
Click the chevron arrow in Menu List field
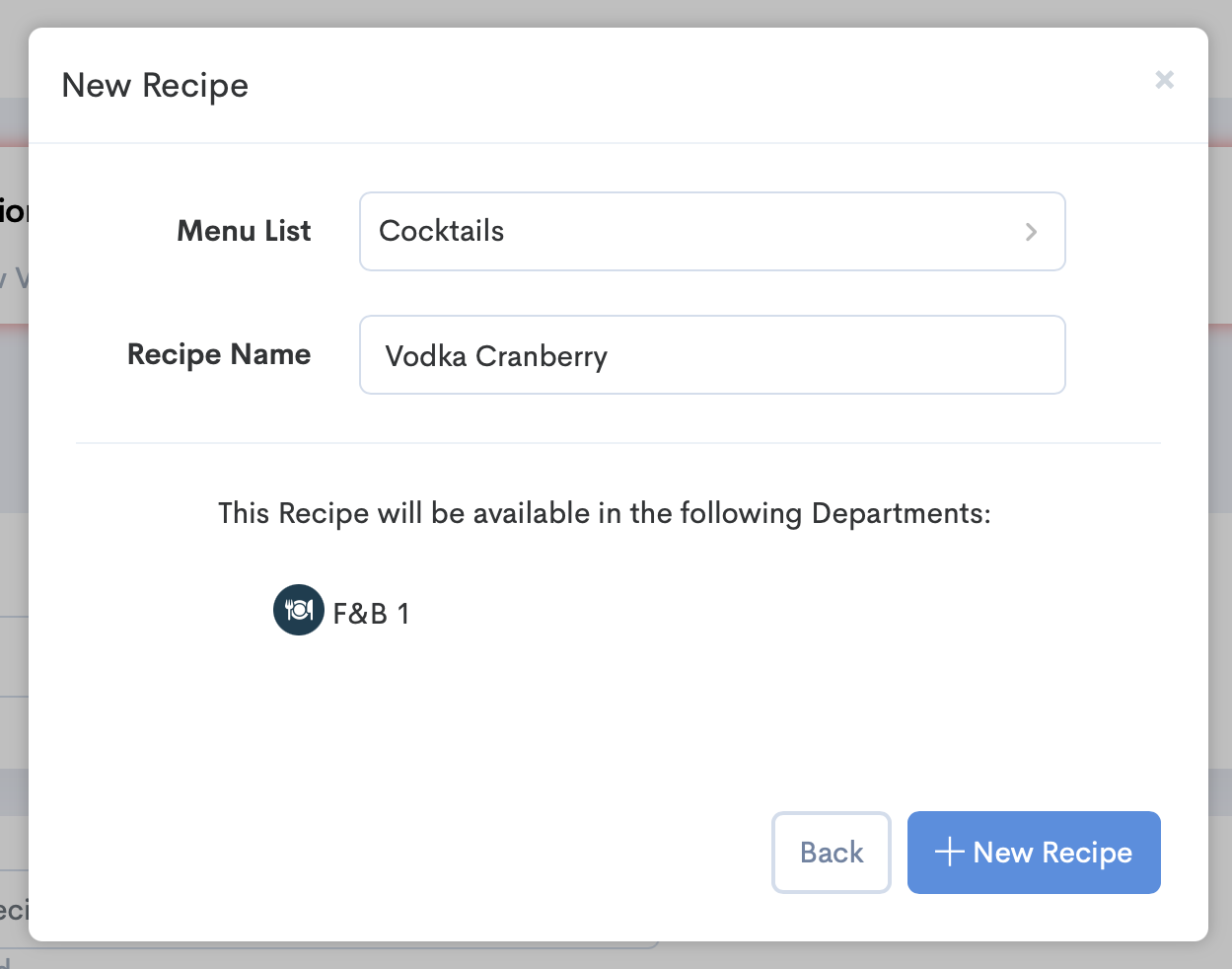(x=1032, y=231)
